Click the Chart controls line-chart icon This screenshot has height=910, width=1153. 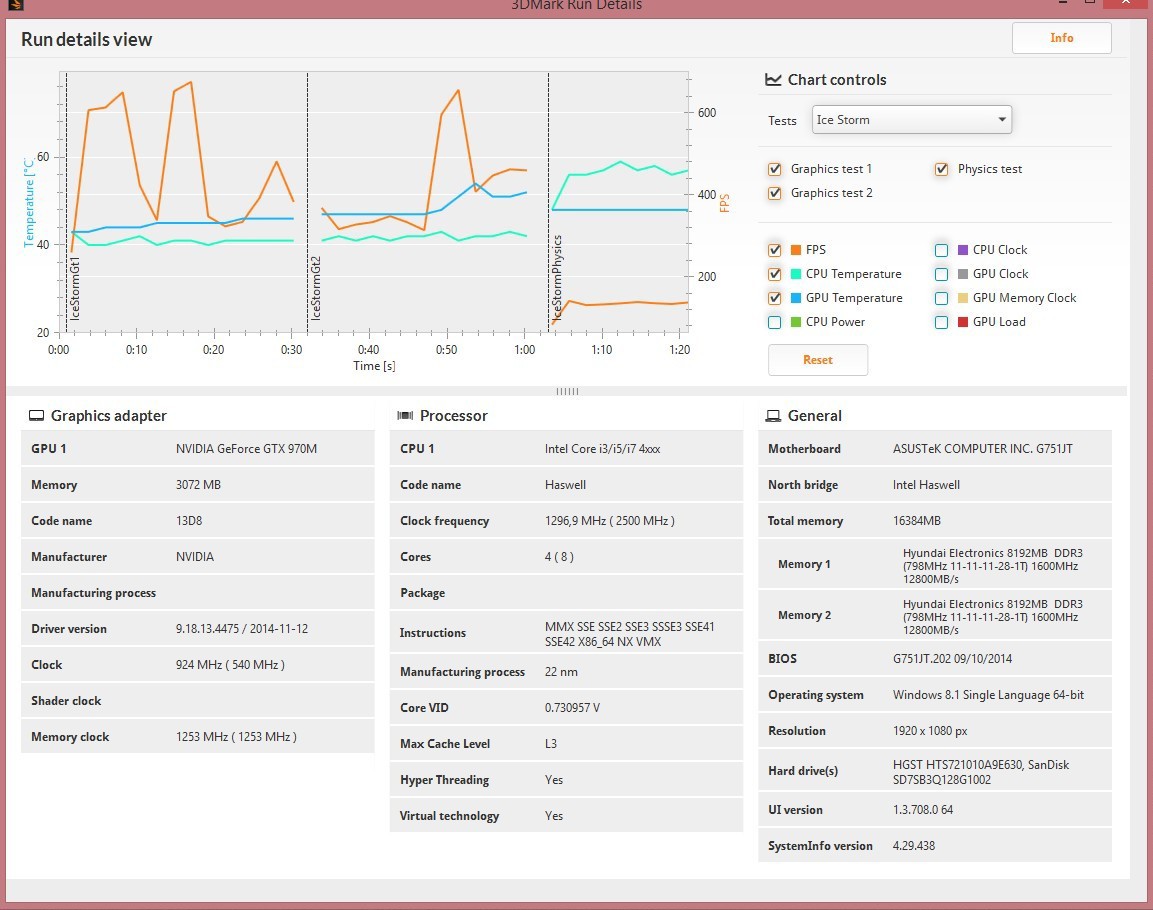tap(773, 79)
